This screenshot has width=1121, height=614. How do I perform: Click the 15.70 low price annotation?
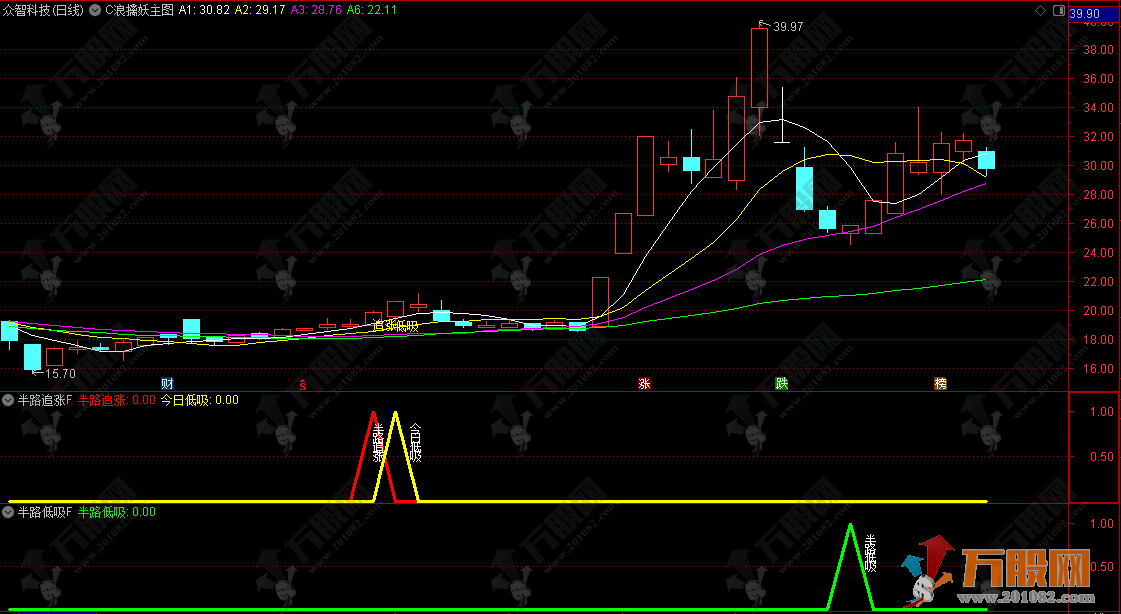click(x=60, y=373)
